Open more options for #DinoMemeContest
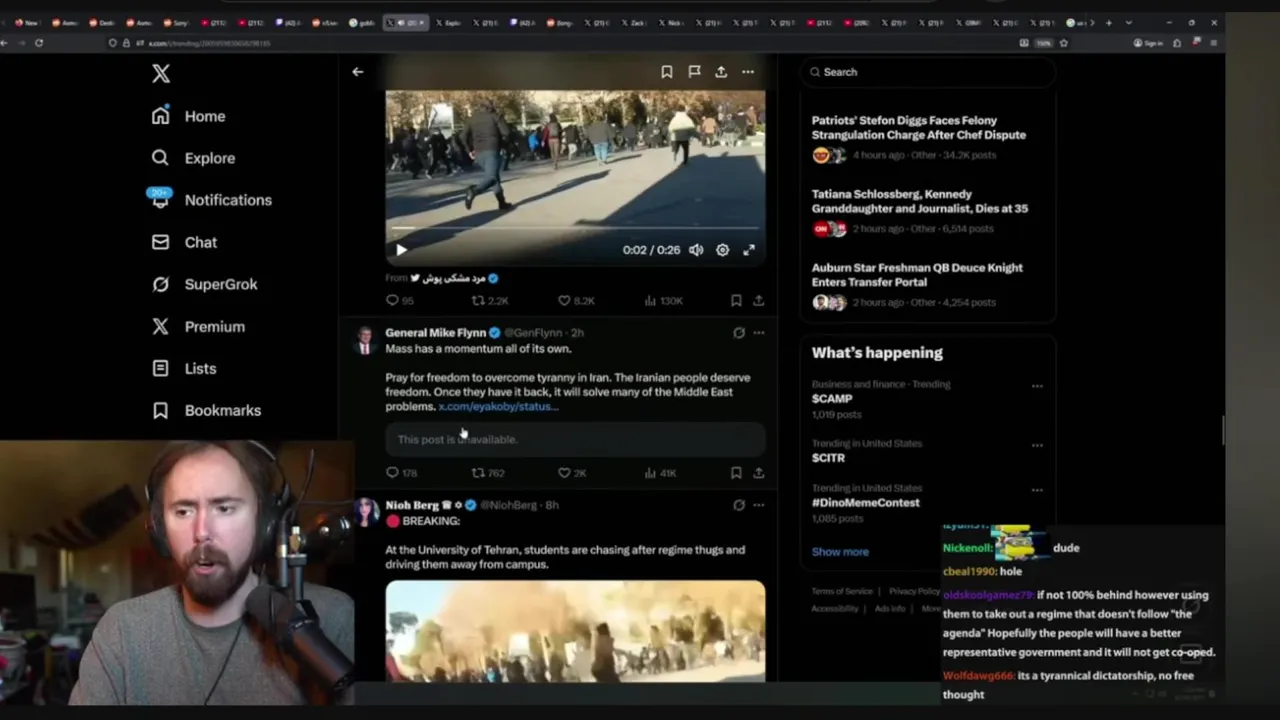This screenshot has height=720, width=1280. 1037,490
